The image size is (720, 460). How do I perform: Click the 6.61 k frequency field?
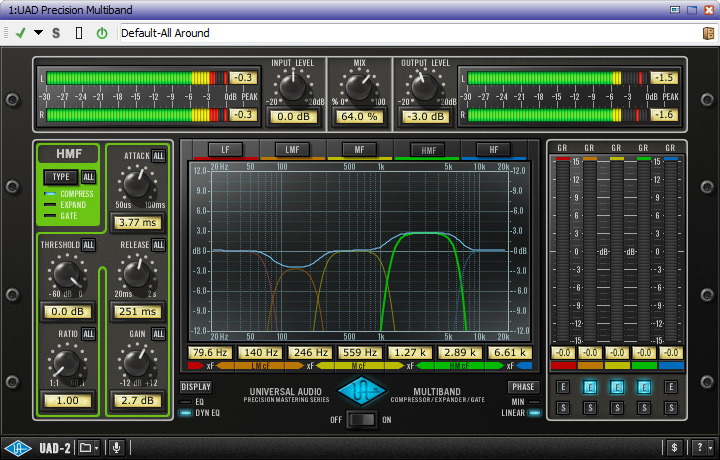510,353
